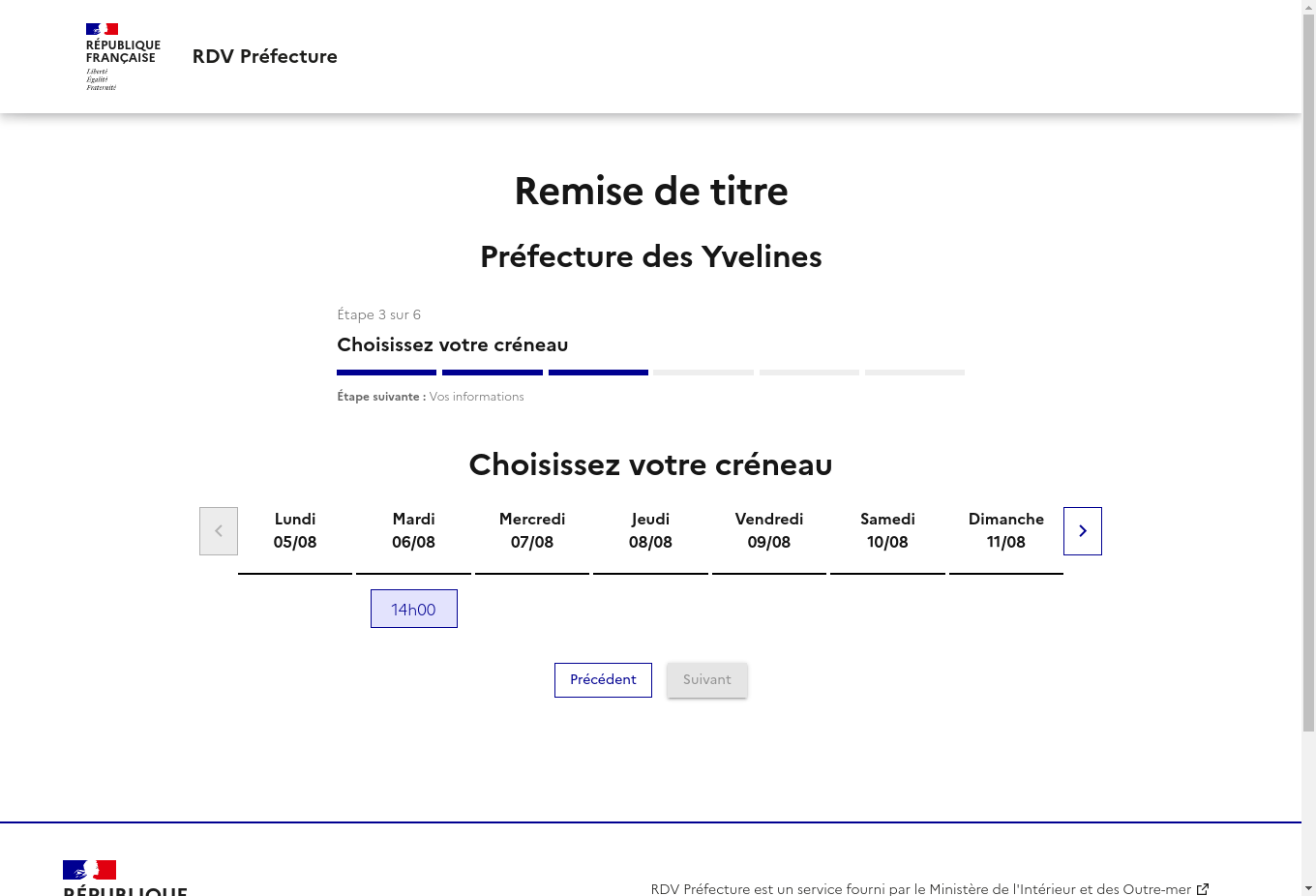
Task: Click the Précédent button
Action: click(603, 680)
